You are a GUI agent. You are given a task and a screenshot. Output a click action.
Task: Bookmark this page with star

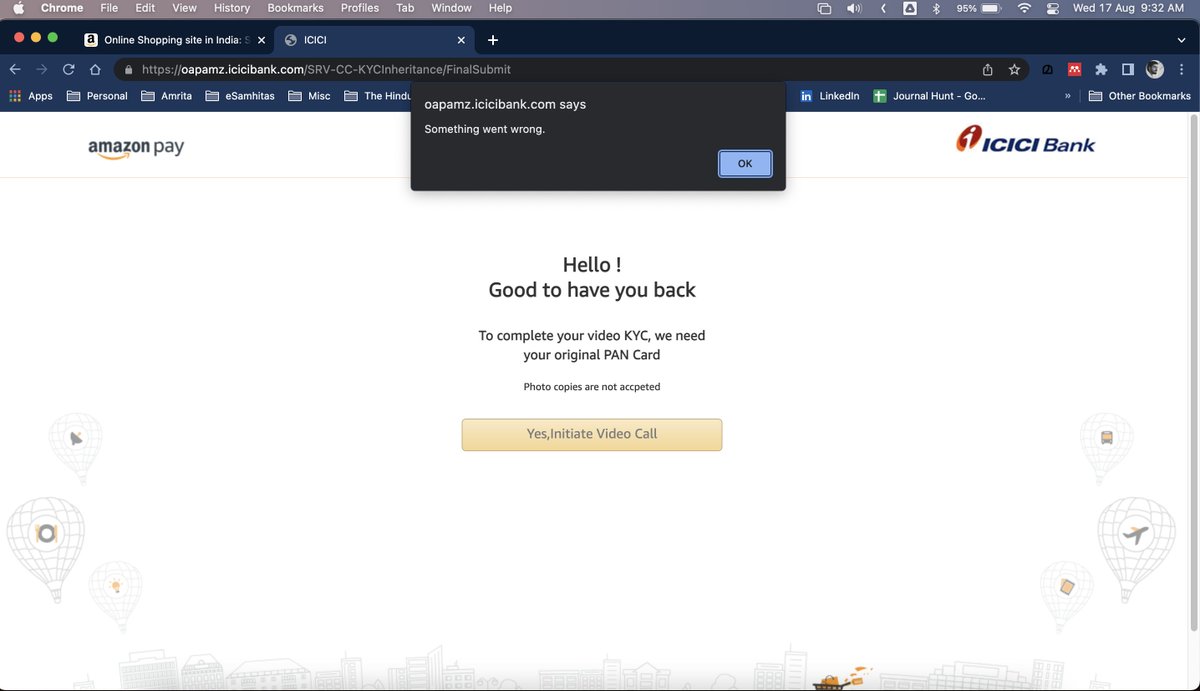point(1014,70)
